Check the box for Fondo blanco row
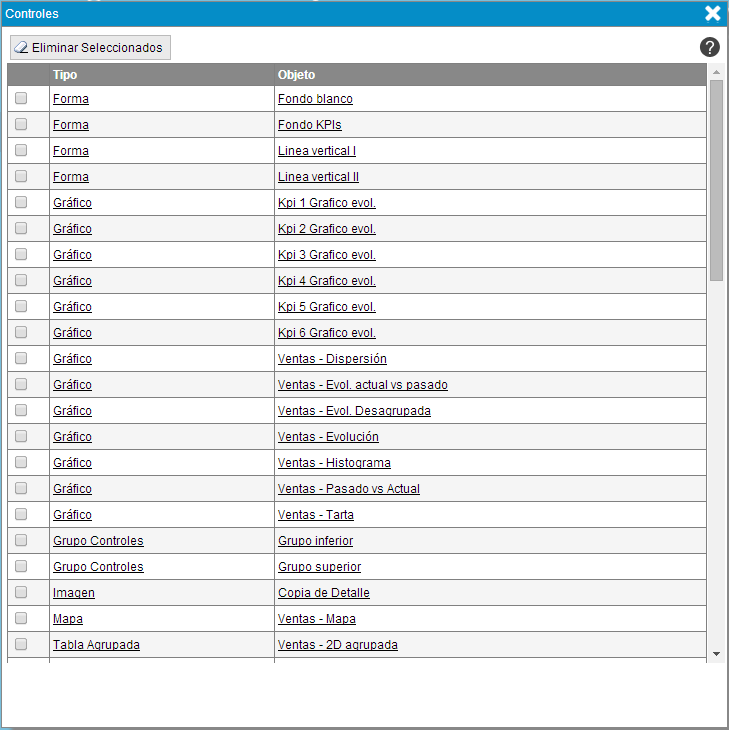The image size is (729, 730). pyautogui.click(x=21, y=98)
